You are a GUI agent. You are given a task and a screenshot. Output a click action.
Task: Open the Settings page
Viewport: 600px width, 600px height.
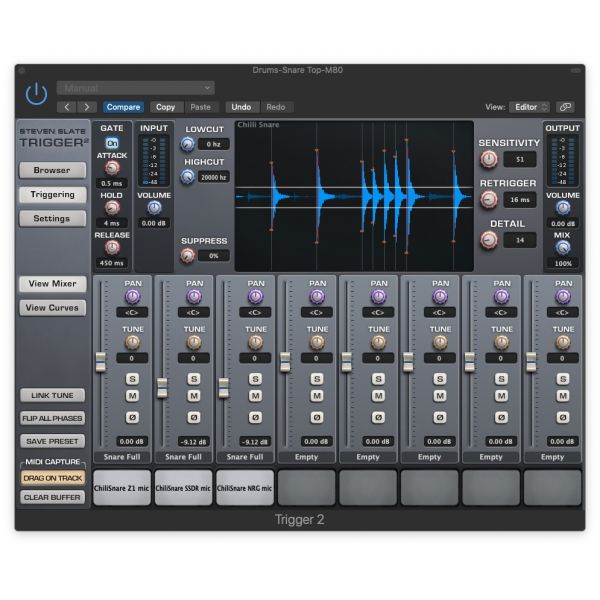pos(52,218)
